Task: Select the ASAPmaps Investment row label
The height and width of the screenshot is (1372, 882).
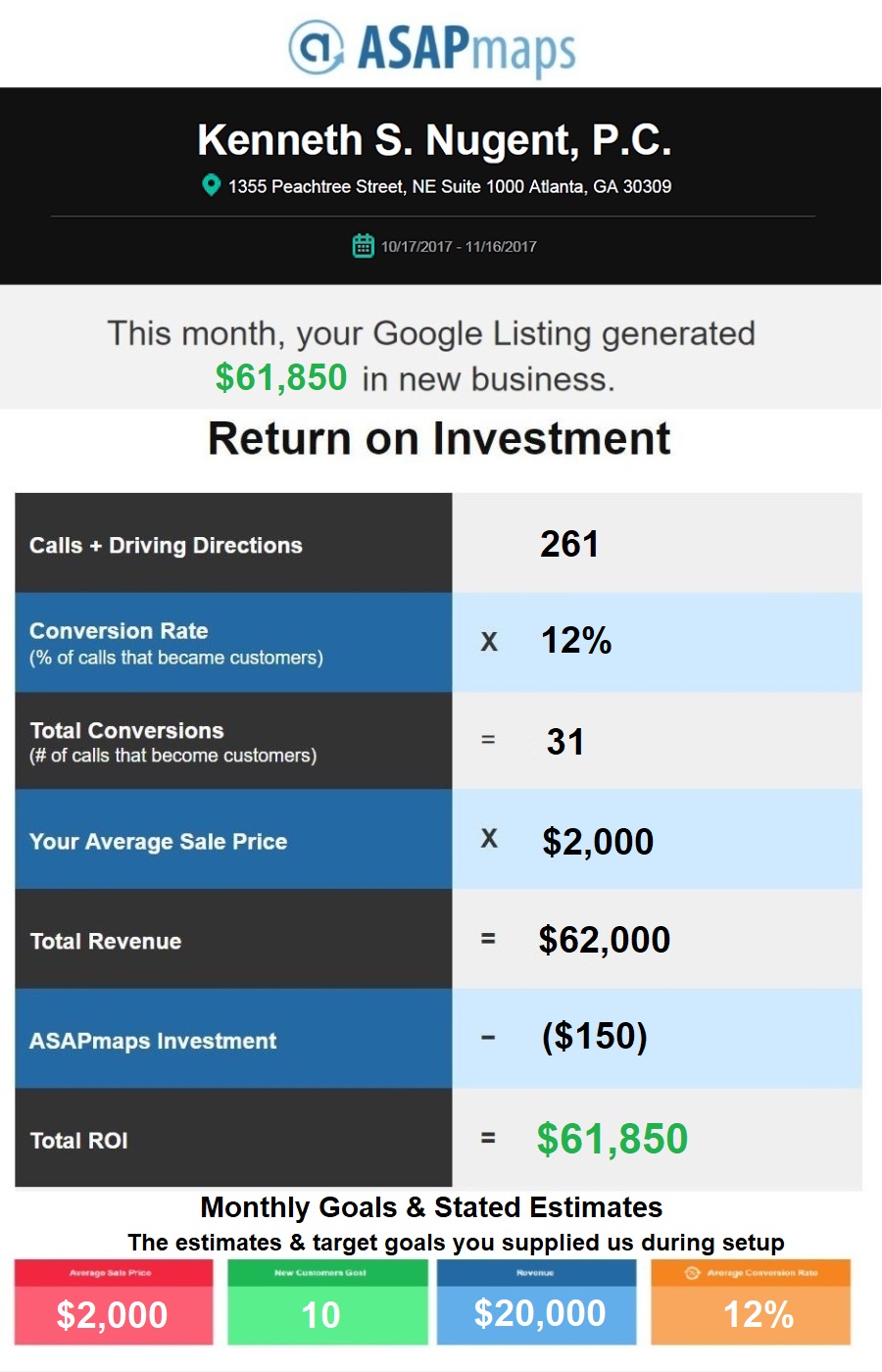Action: [153, 1041]
